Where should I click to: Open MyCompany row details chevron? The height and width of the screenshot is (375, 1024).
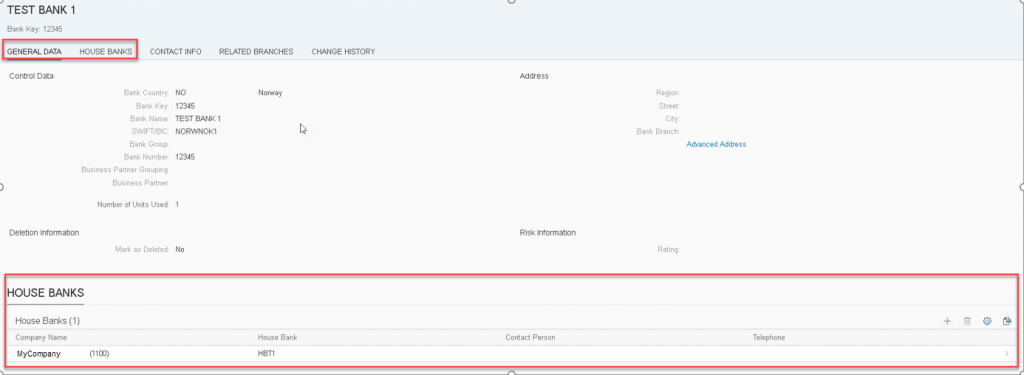[x=1006, y=353]
